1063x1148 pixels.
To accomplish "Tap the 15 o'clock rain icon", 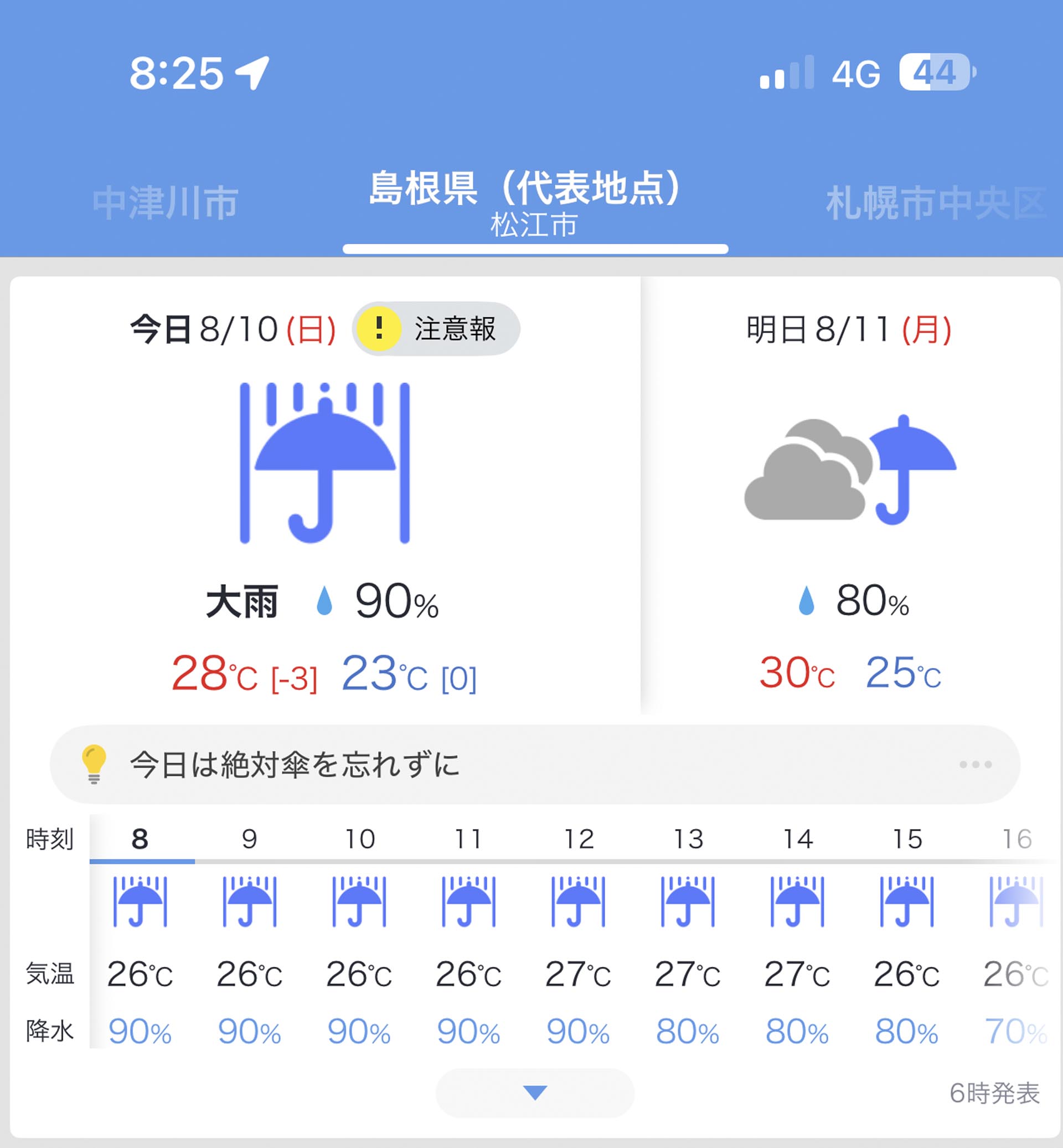I will [x=906, y=902].
